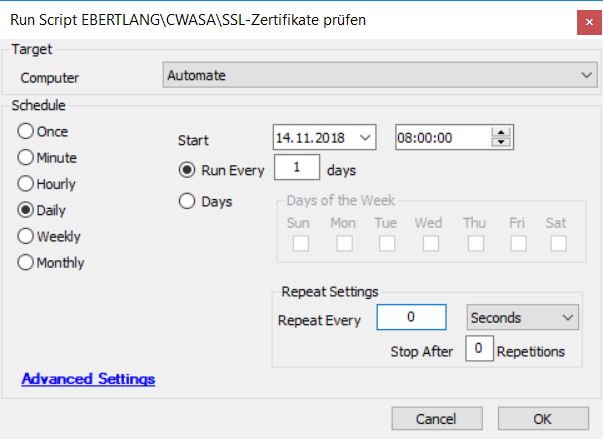Select the Run Every radio button

click(x=186, y=170)
